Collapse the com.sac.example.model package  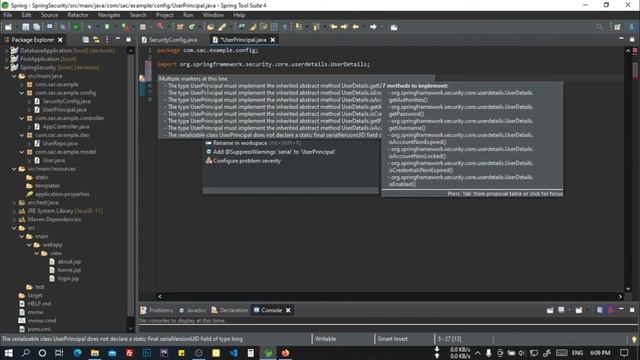[x=22, y=152]
